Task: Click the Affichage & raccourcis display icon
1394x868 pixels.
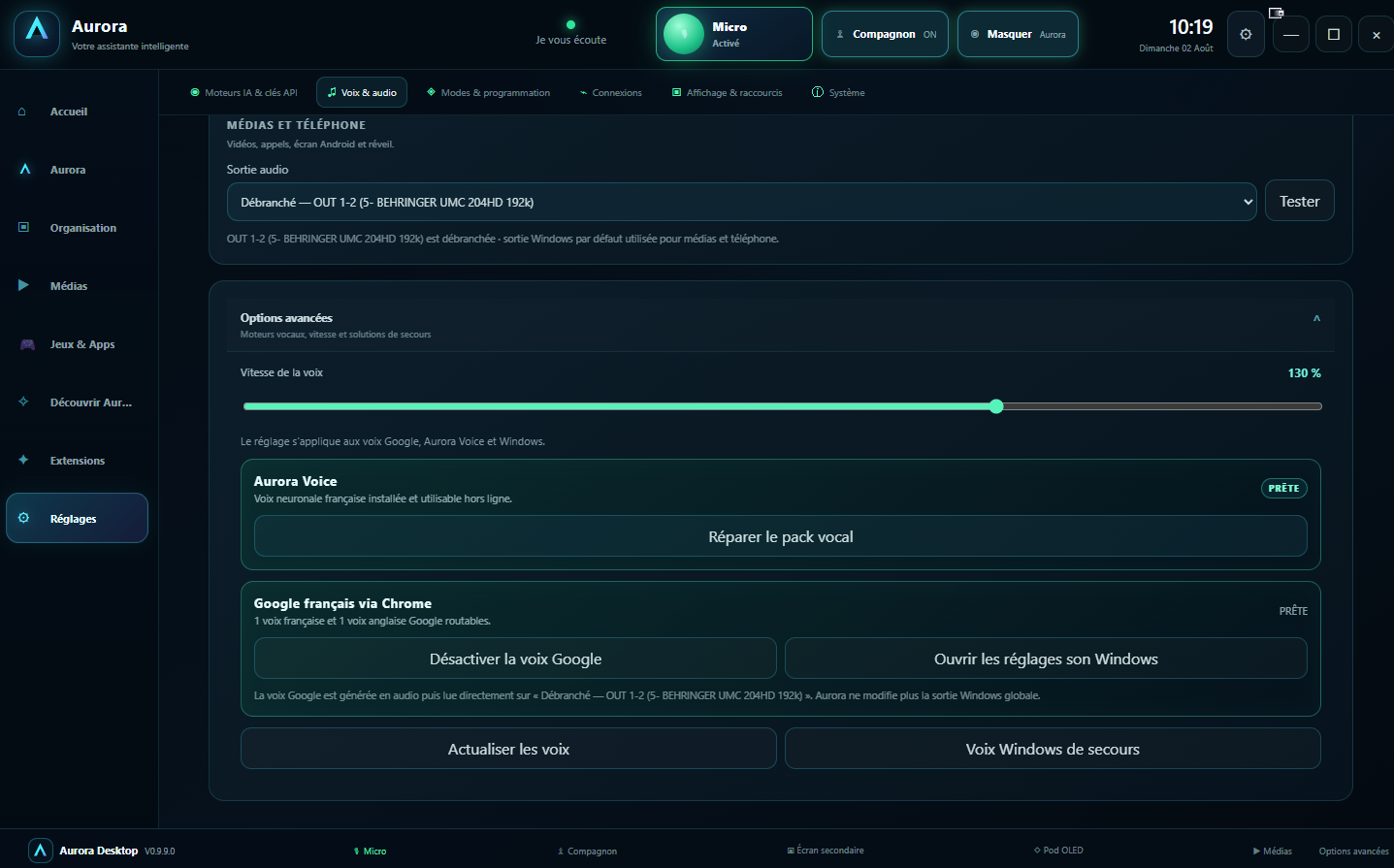Action: pos(676,92)
